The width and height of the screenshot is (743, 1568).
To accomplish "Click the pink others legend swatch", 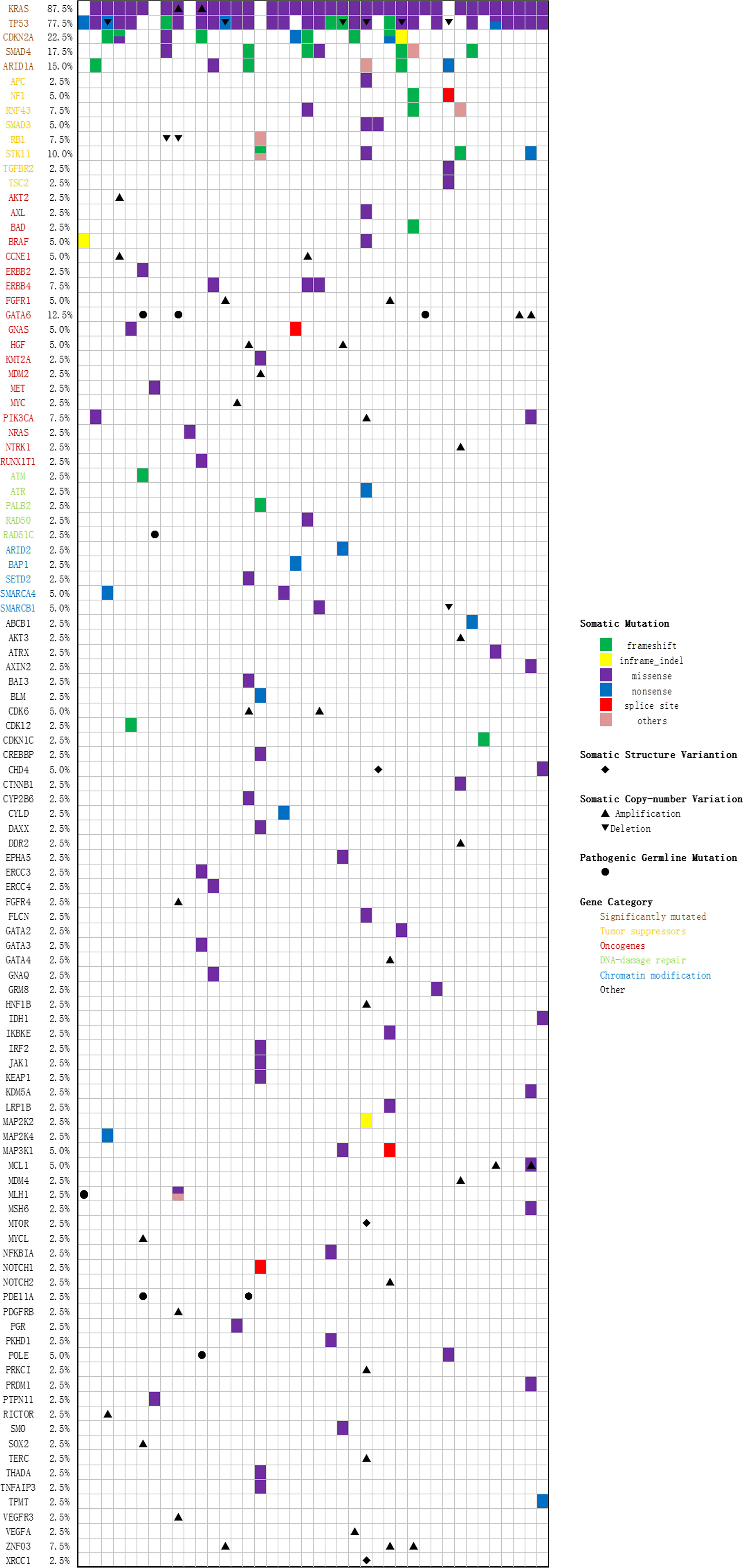I will pos(605,720).
